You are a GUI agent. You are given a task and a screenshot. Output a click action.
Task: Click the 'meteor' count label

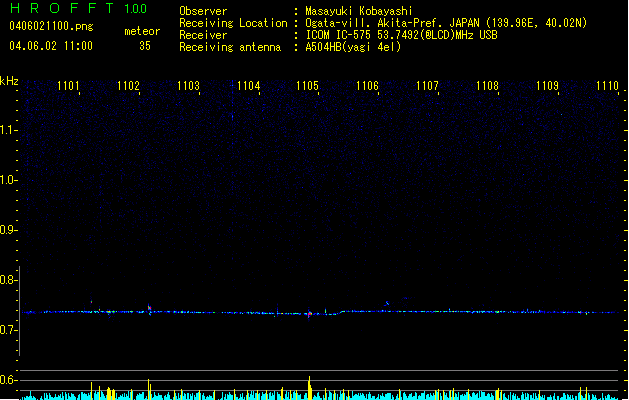(142, 31)
